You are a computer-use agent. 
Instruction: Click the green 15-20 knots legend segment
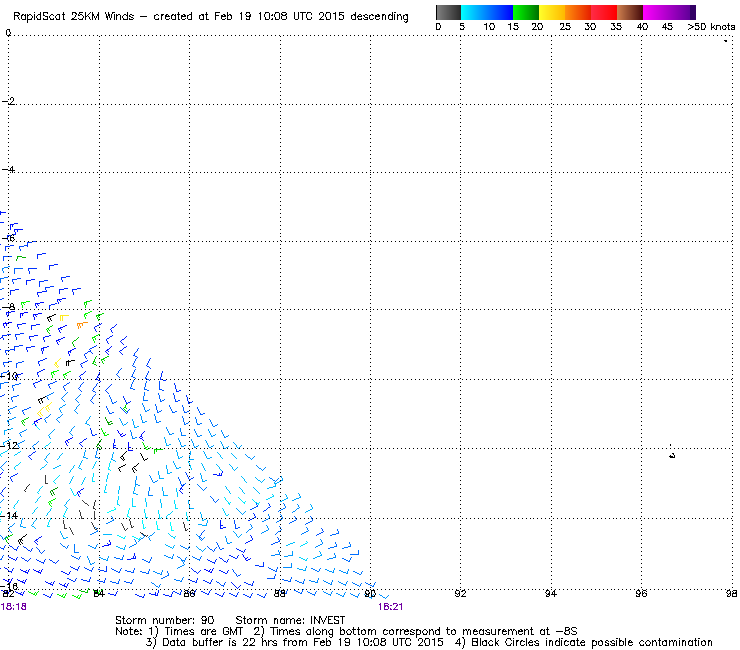point(526,12)
